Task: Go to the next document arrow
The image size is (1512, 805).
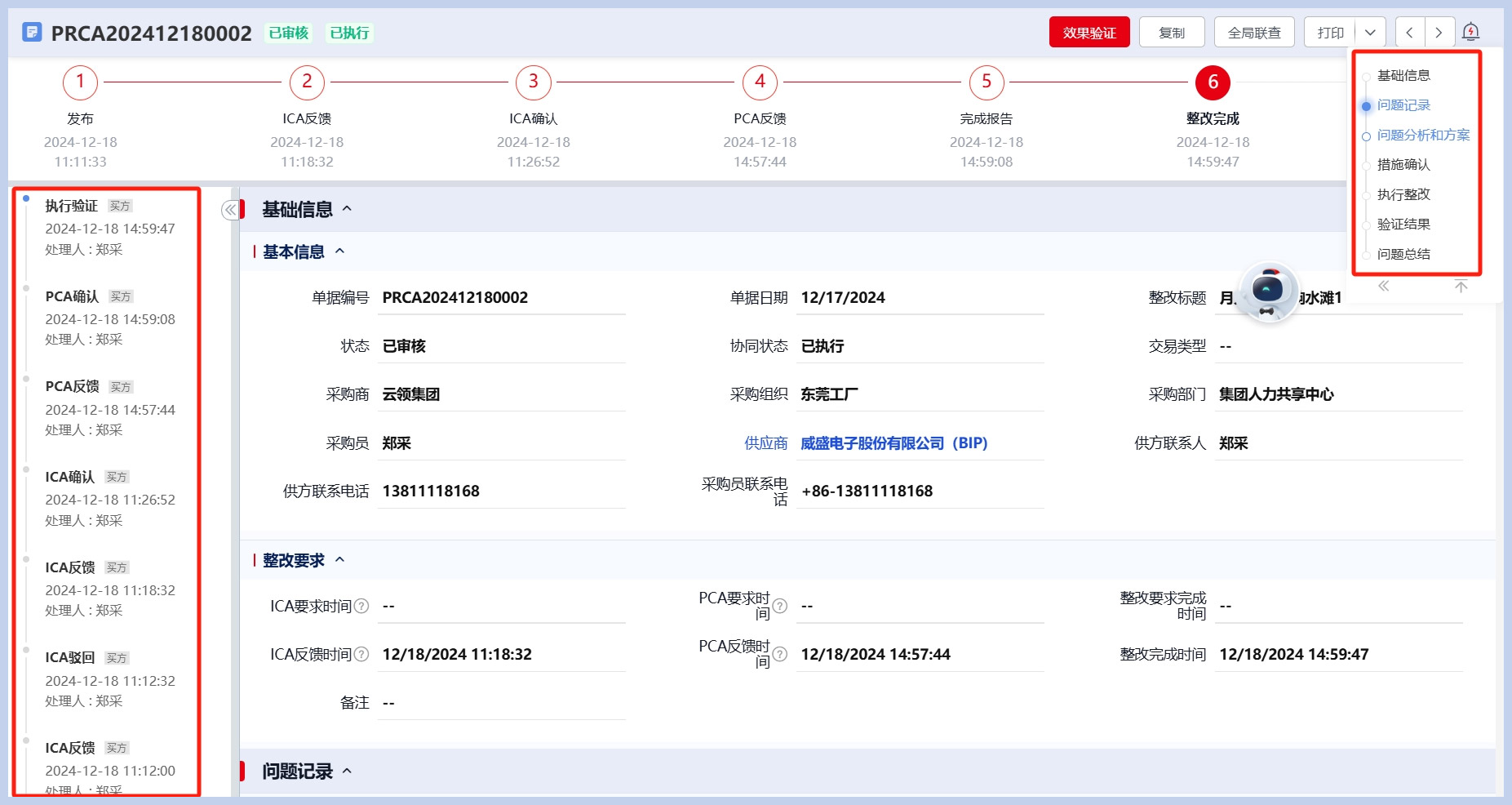Action: (x=1439, y=33)
